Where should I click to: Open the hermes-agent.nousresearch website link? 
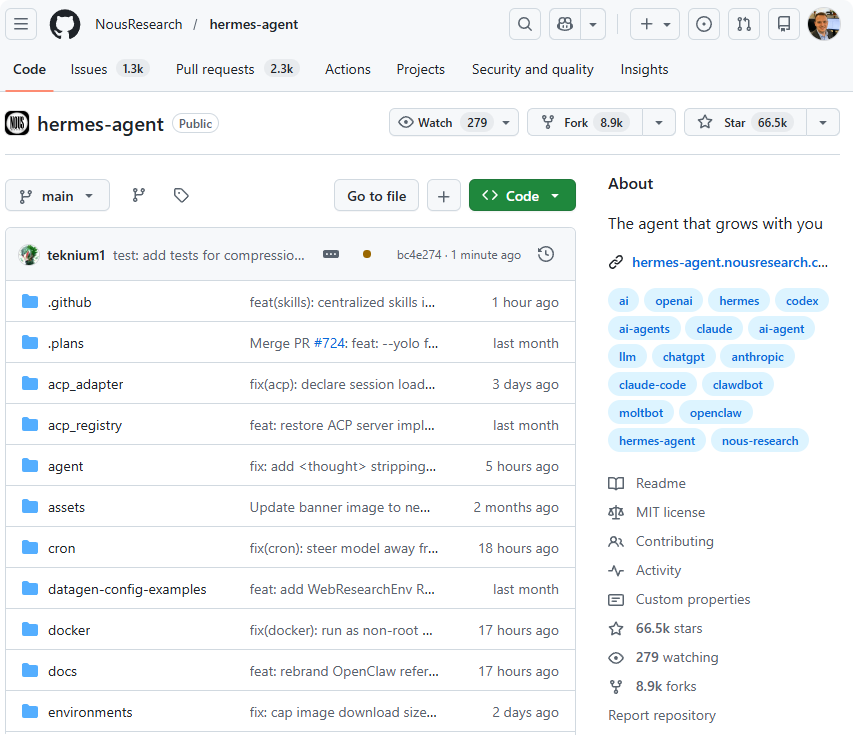click(x=730, y=262)
